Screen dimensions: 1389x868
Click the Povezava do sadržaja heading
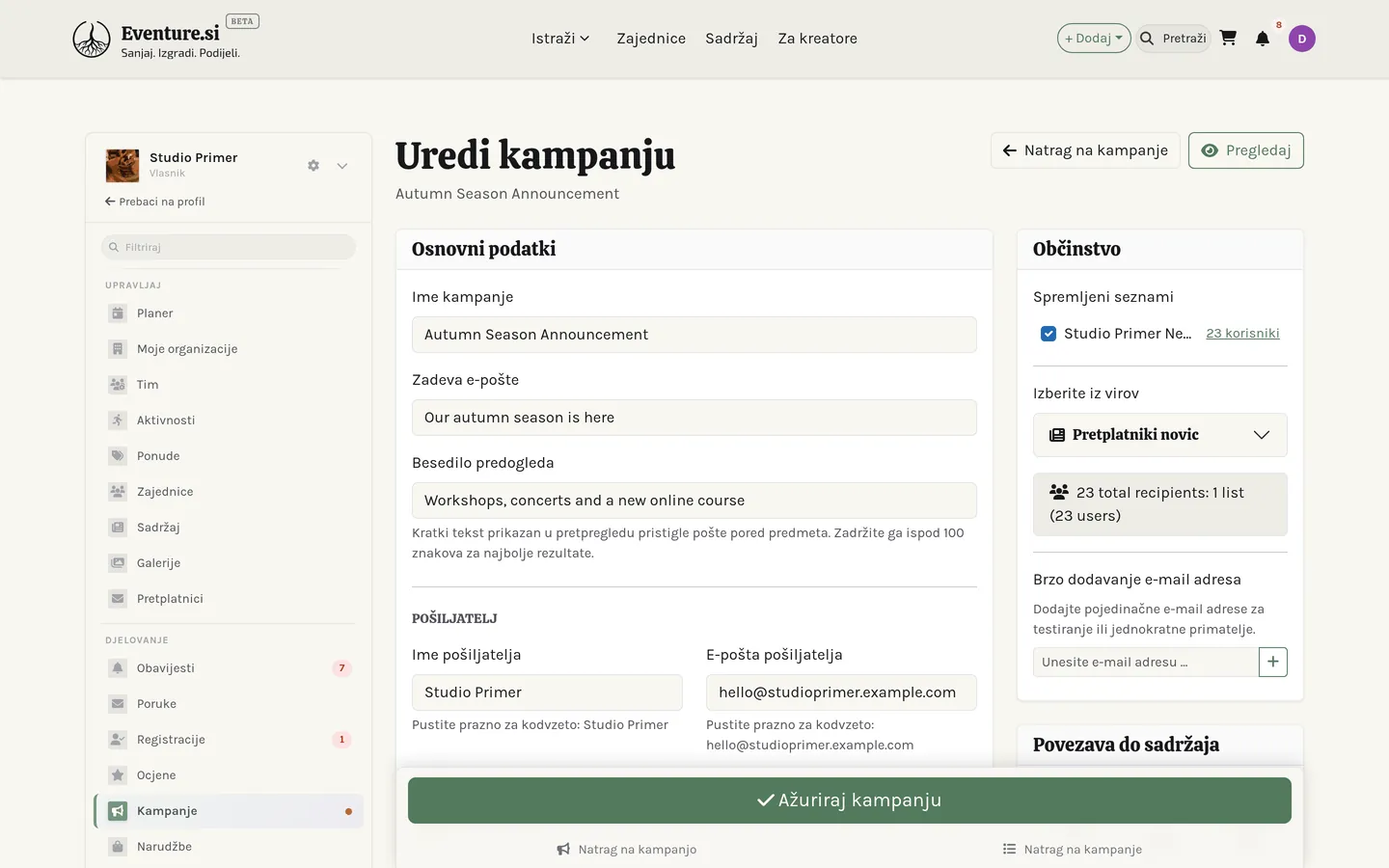tap(1126, 745)
